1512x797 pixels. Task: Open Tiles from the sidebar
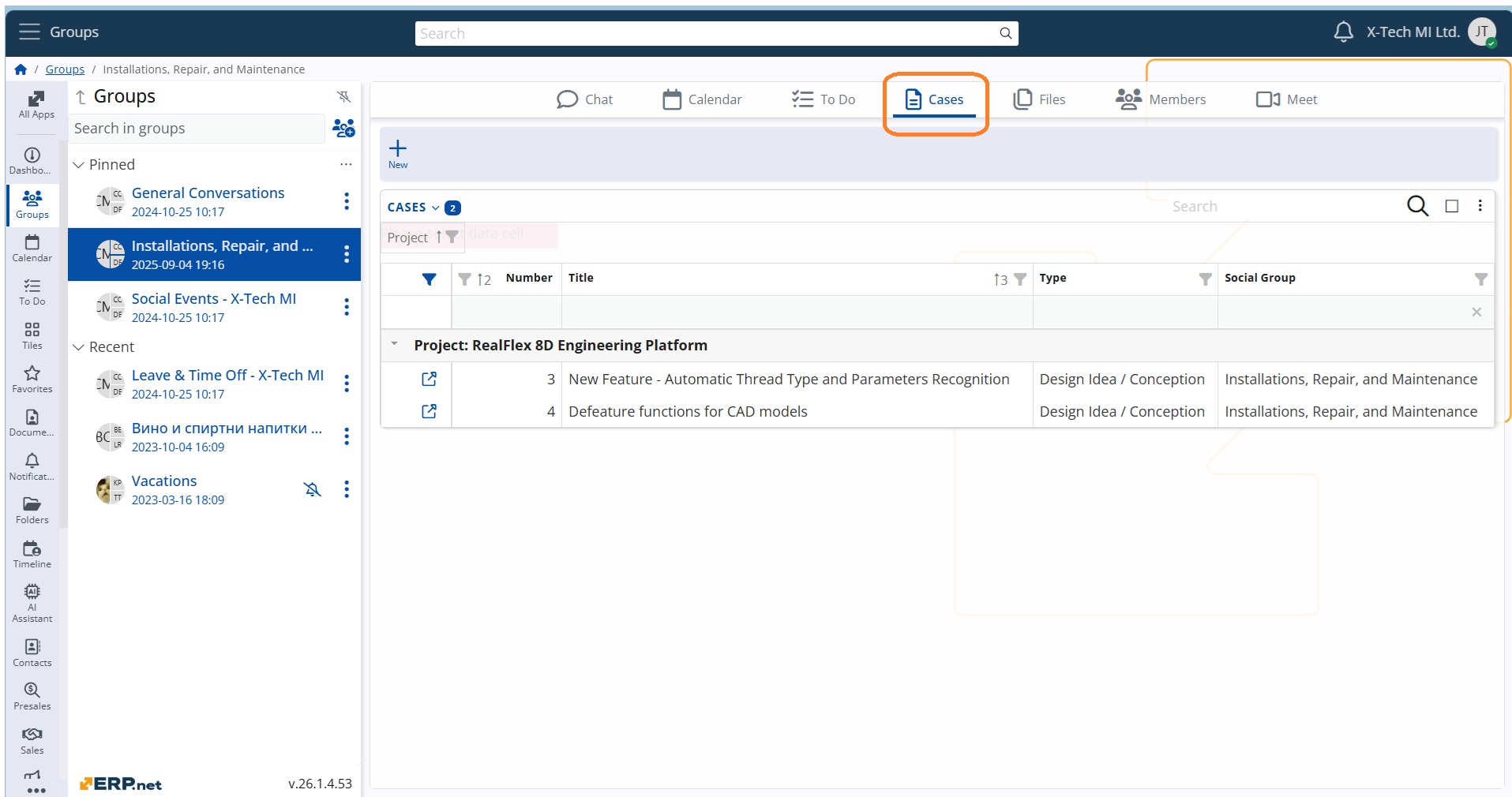(32, 336)
